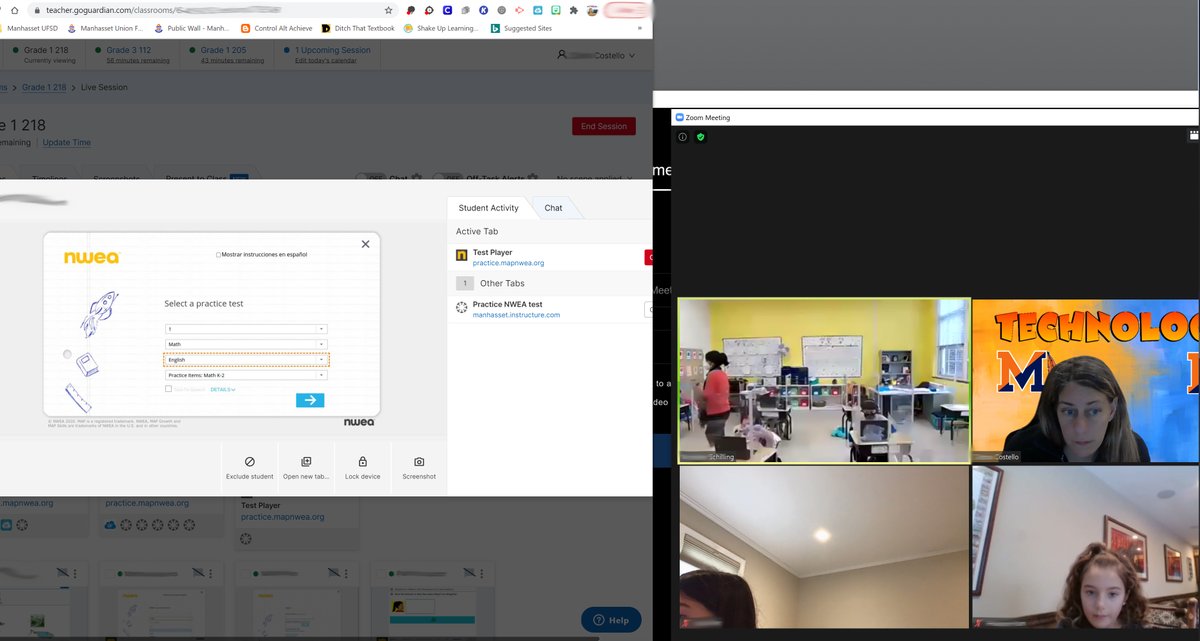Open the Control Alt Achieve bookmark

[x=277, y=28]
